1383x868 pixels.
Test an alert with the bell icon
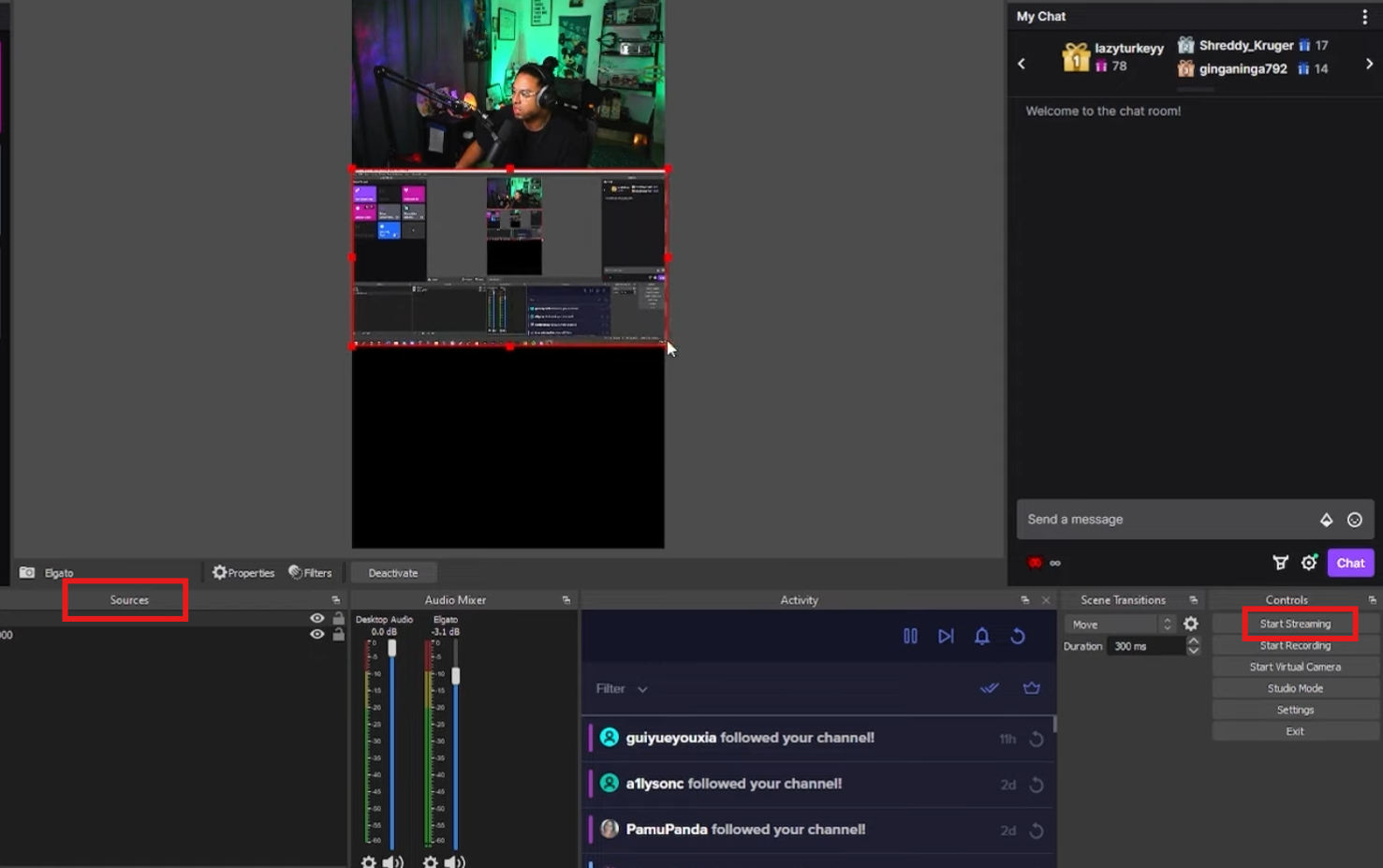[x=981, y=636]
